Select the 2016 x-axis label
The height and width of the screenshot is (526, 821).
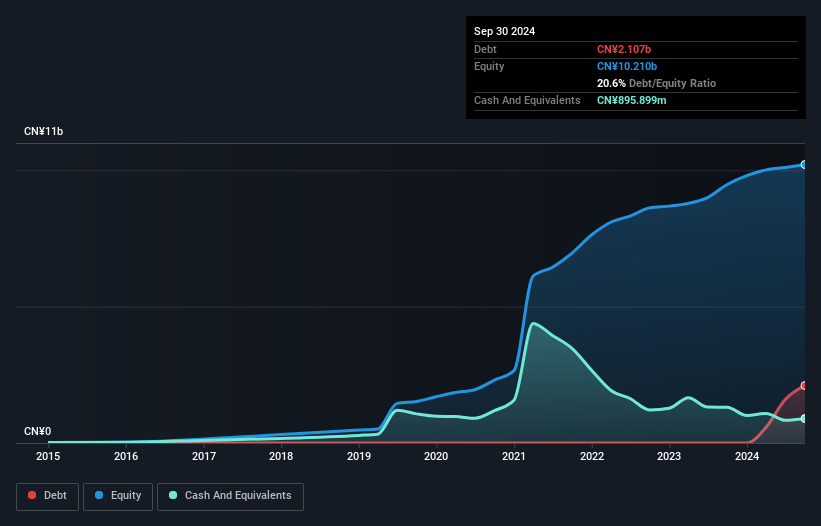click(126, 456)
